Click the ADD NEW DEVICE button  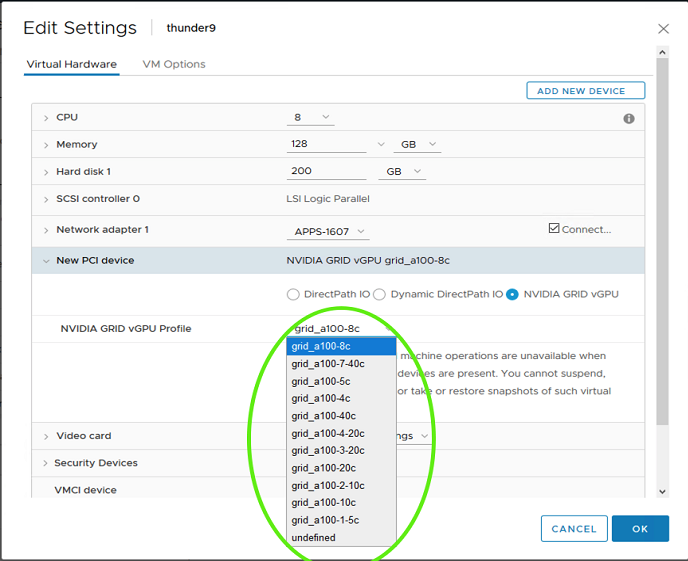pyautogui.click(x=585, y=91)
